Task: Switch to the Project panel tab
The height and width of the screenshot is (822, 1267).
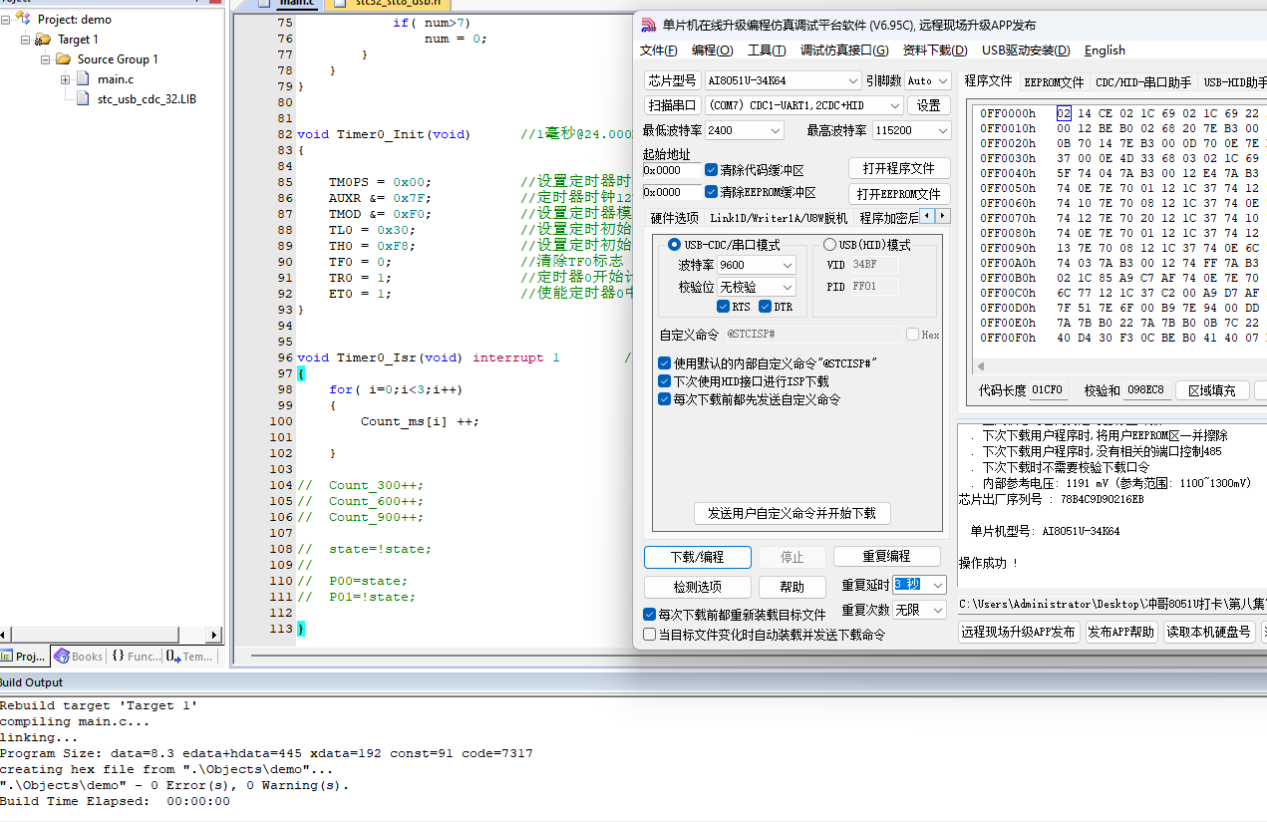Action: point(24,656)
